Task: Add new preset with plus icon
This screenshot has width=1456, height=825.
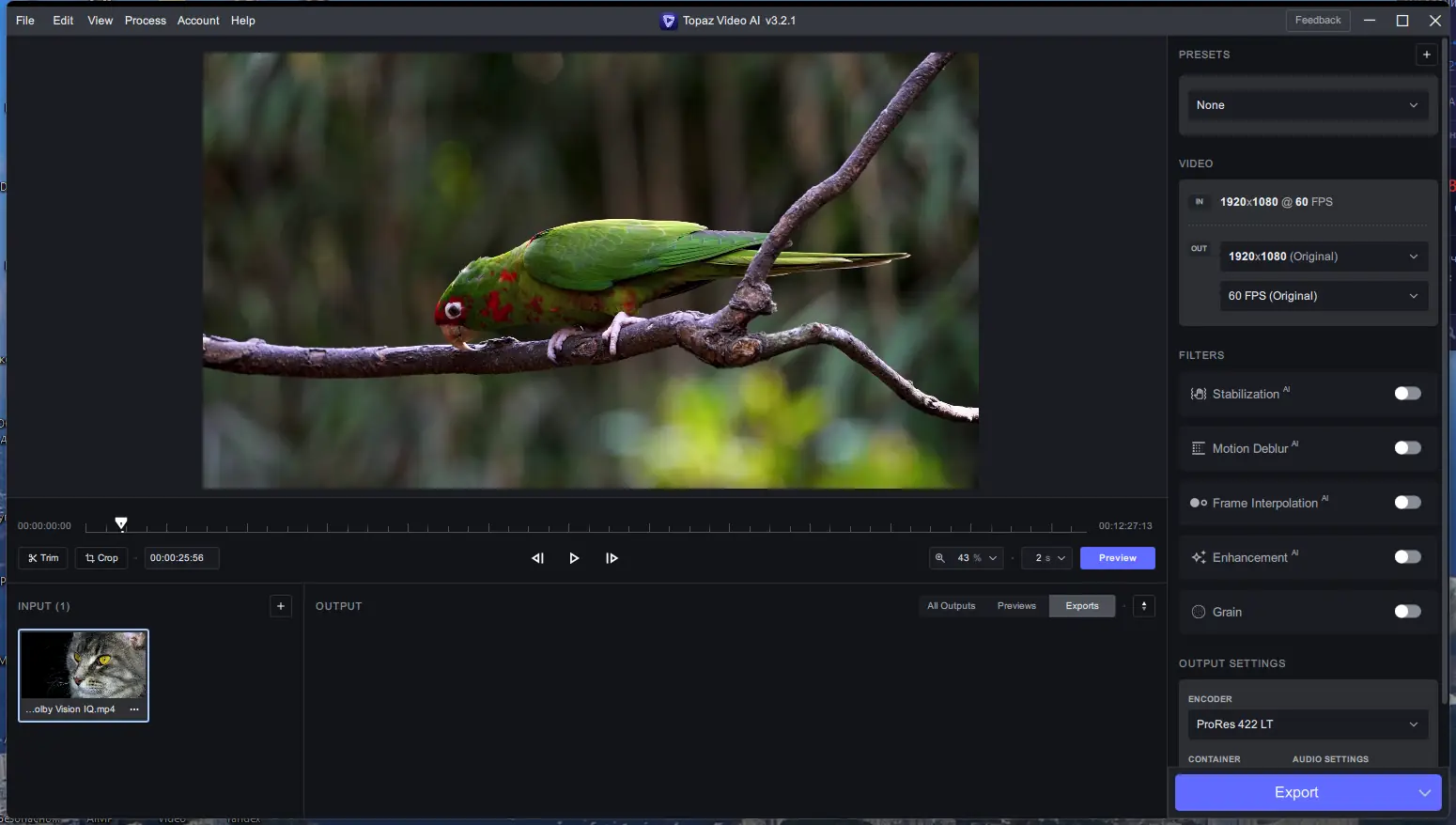Action: click(1426, 54)
